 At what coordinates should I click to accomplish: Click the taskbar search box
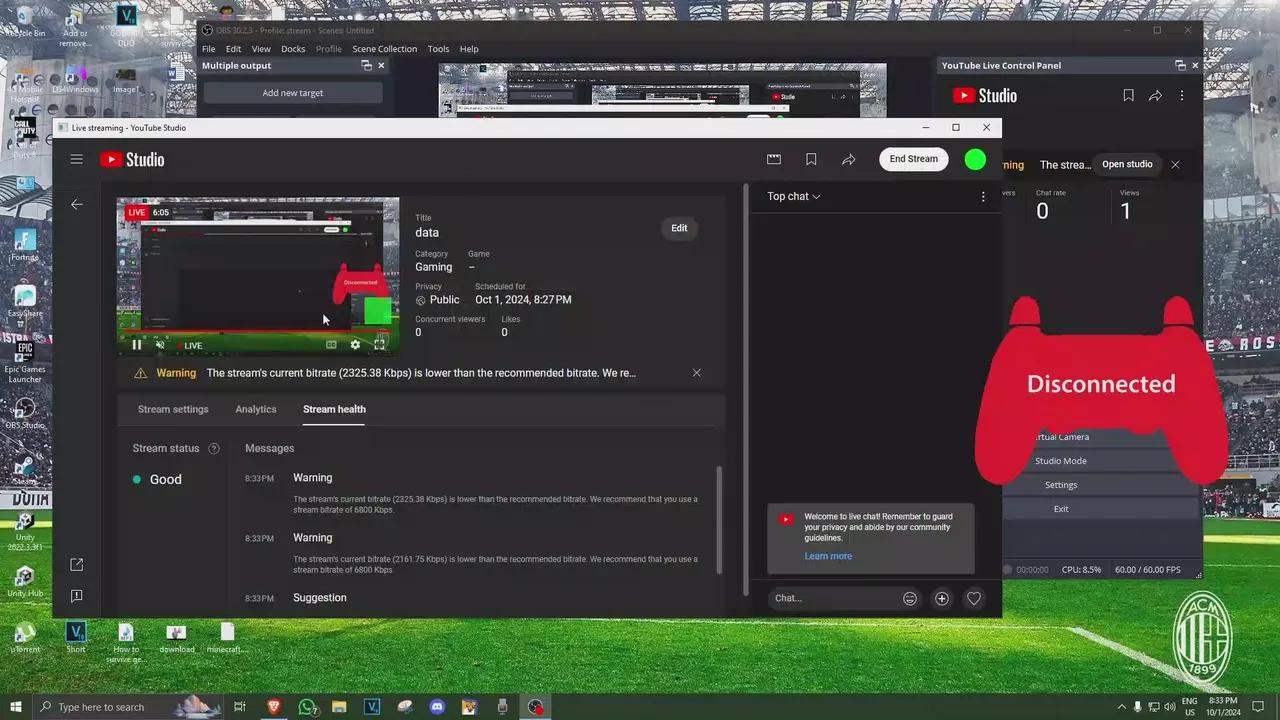(x=128, y=707)
